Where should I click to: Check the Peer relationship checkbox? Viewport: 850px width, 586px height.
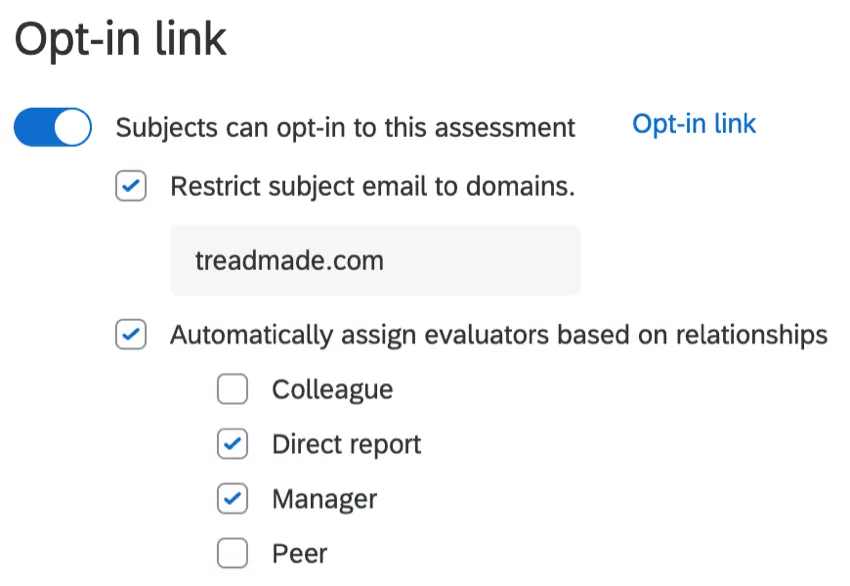(232, 553)
